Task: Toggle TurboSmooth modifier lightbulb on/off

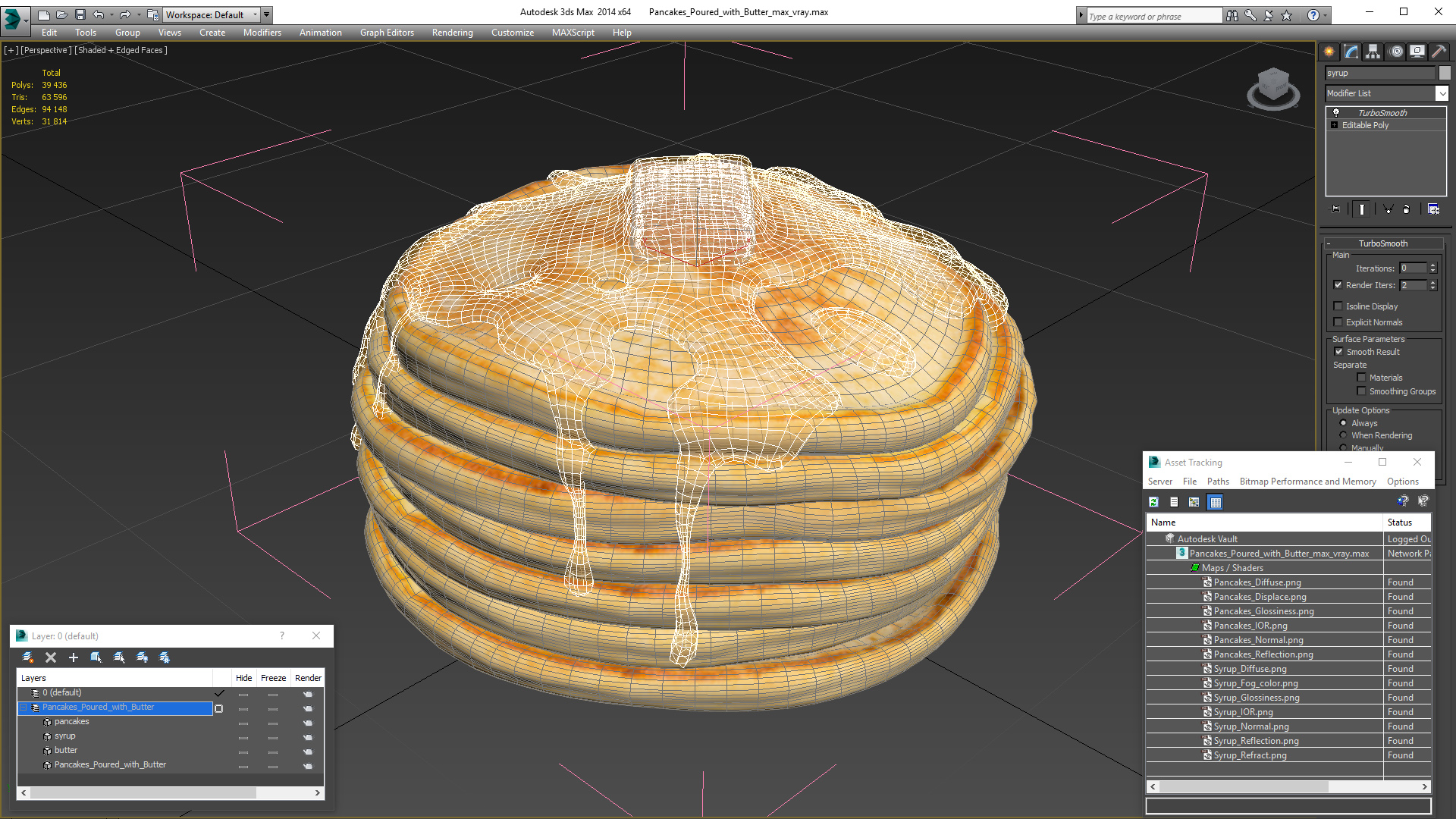Action: click(1336, 112)
